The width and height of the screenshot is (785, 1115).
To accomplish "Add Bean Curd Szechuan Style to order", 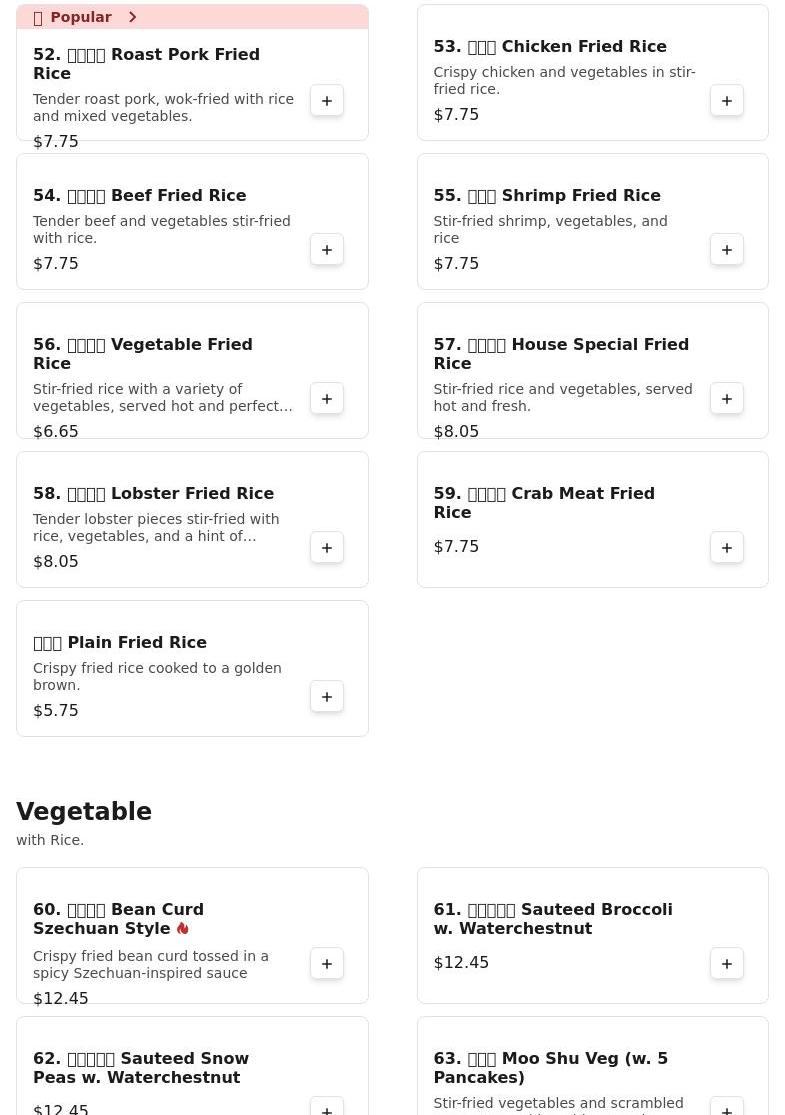I will 327,964.
